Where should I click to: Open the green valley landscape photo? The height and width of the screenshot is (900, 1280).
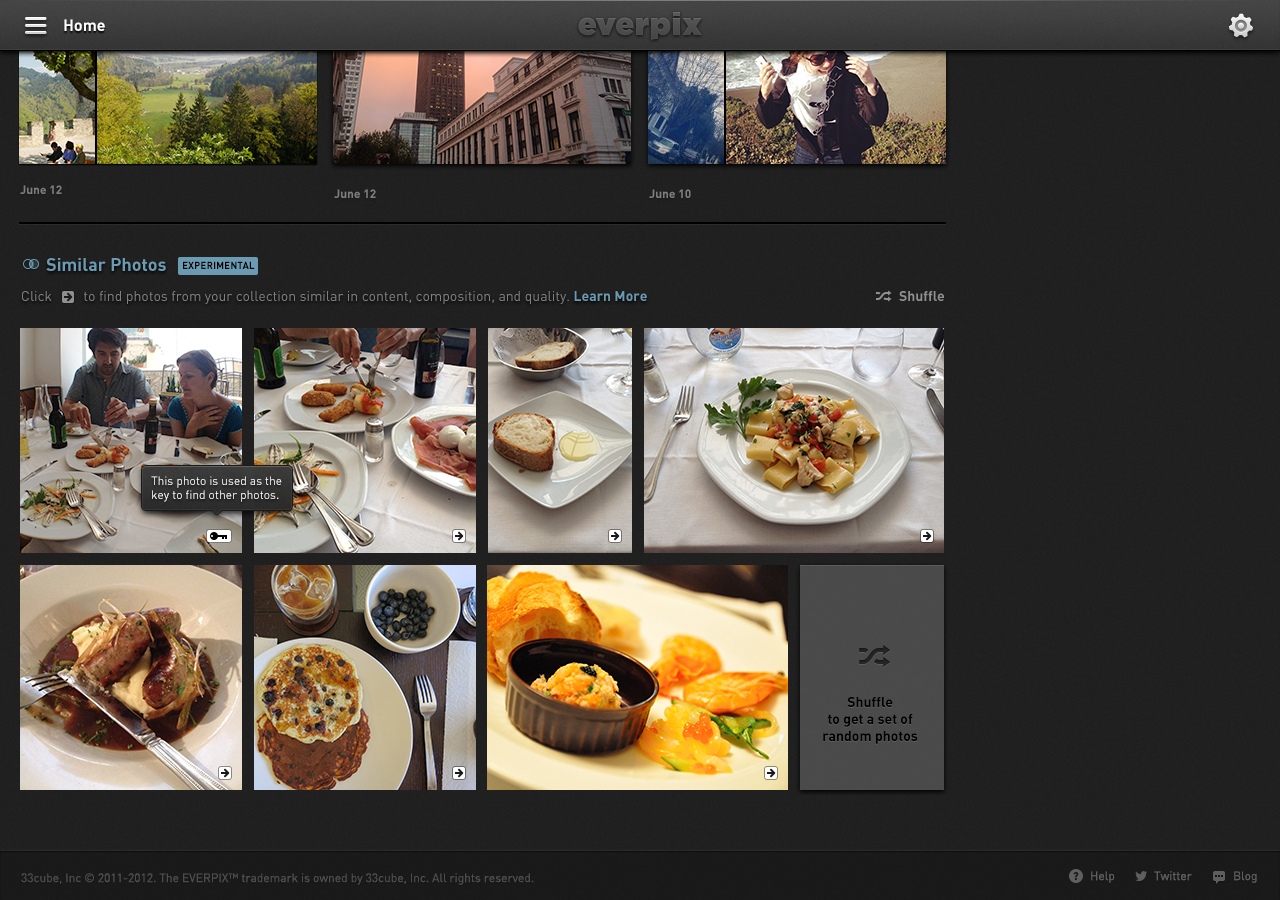tap(206, 108)
